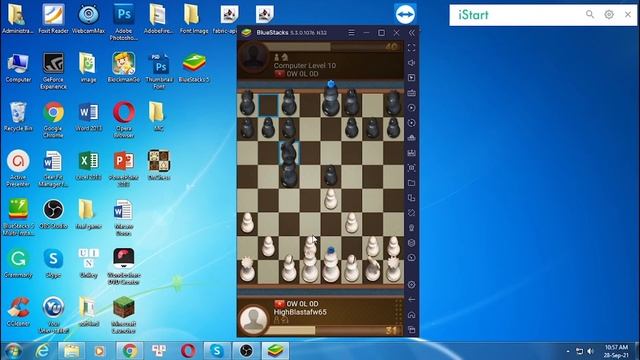
Task: Select the Word 2013 desktop shortcut
Action: click(88, 116)
